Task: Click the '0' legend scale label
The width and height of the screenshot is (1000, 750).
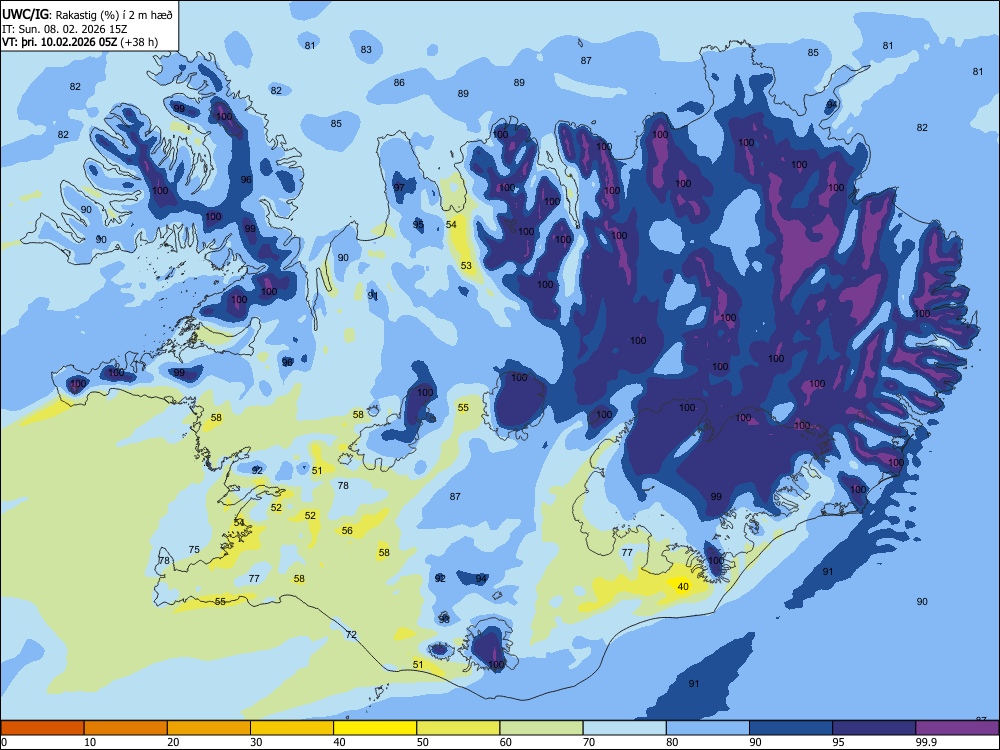Action: click(x=4, y=742)
